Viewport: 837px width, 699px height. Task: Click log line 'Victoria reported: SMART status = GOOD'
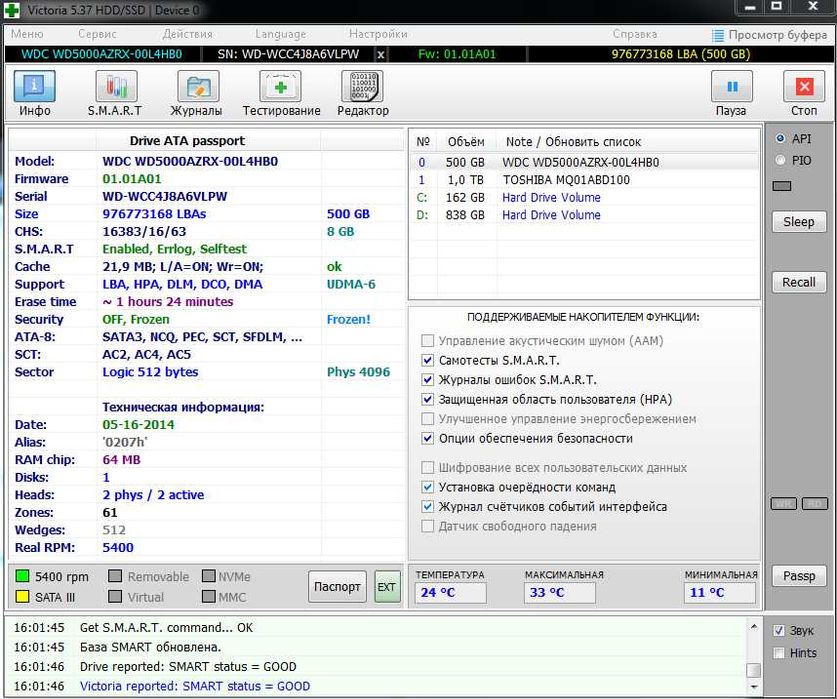195,686
